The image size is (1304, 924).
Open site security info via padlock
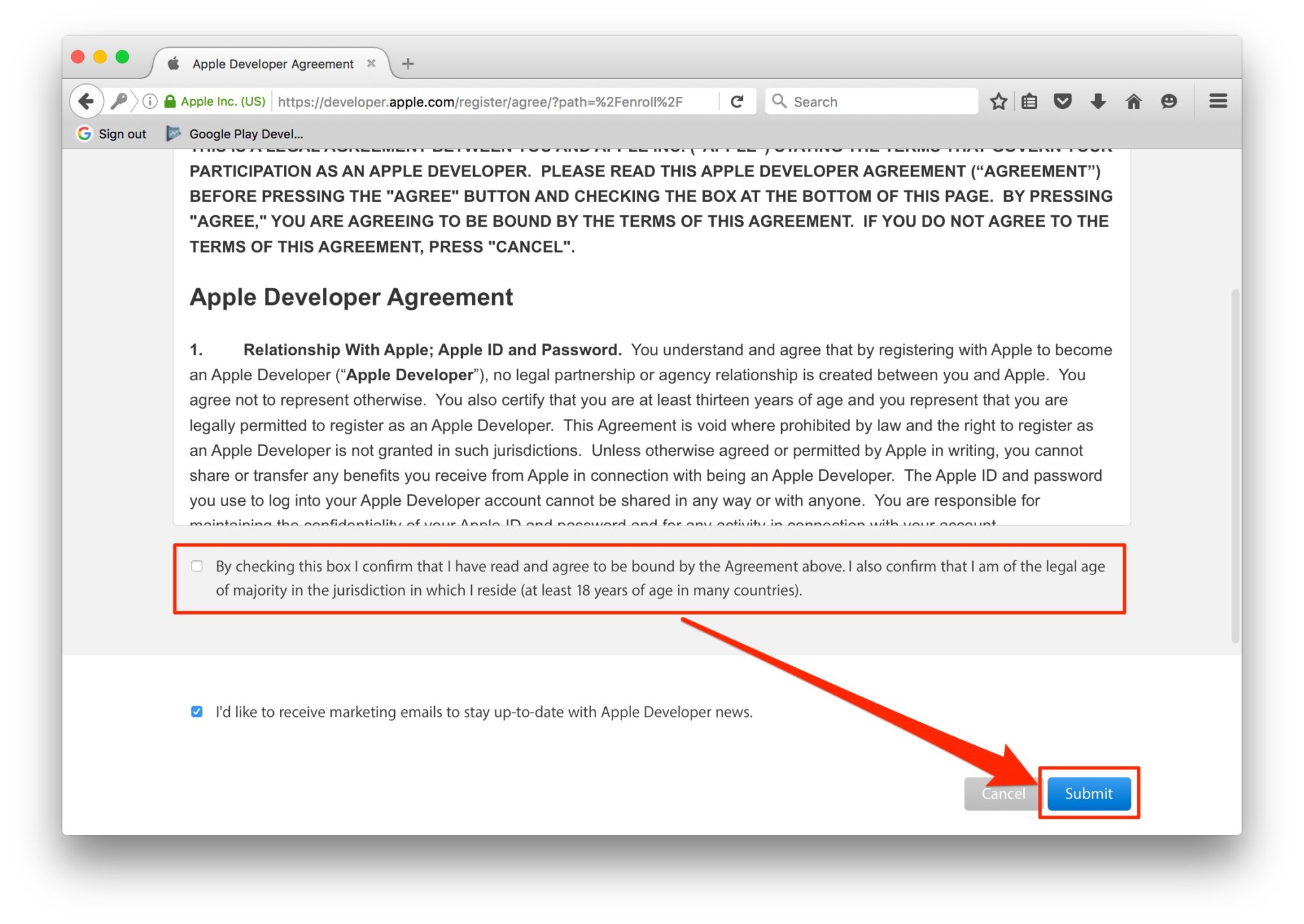pyautogui.click(x=170, y=101)
